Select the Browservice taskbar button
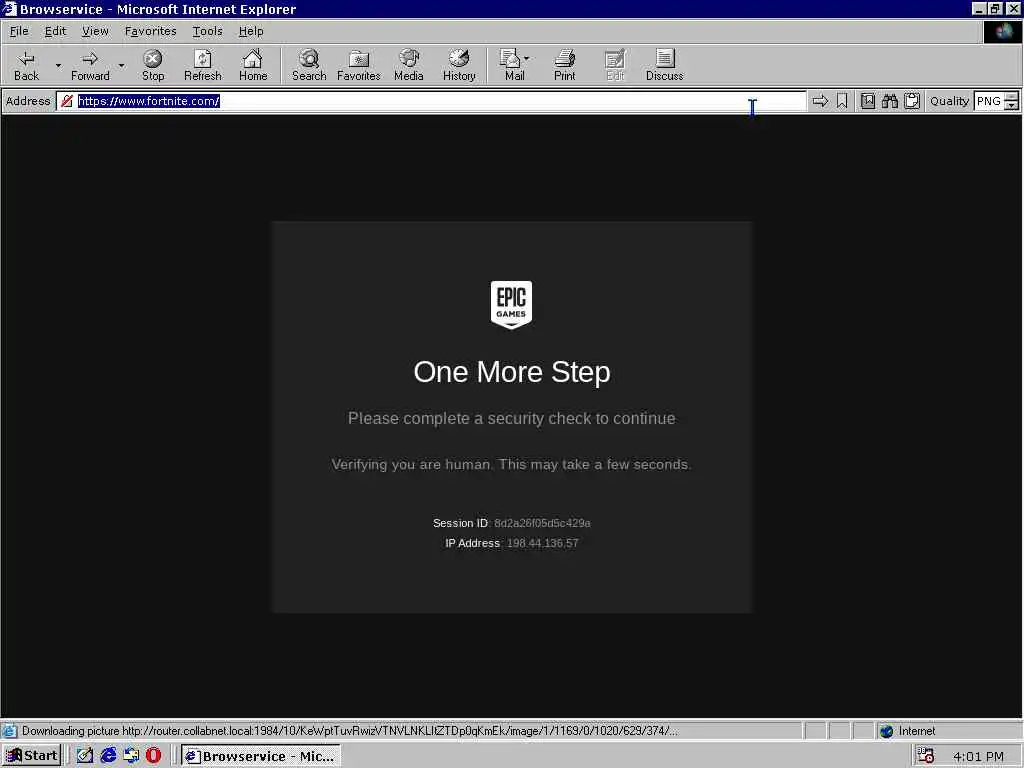The image size is (1024, 768). tap(261, 756)
